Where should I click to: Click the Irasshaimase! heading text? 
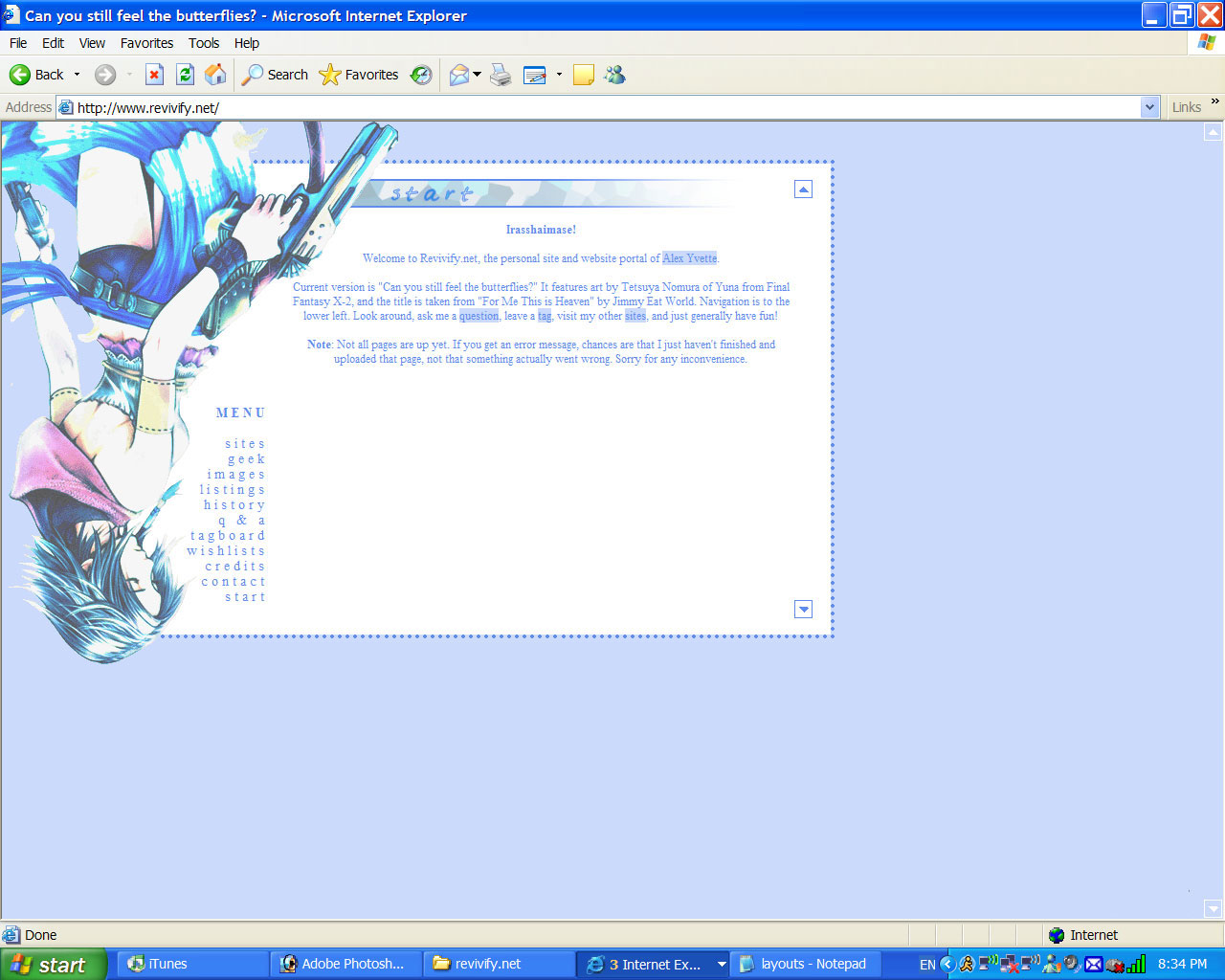click(541, 230)
